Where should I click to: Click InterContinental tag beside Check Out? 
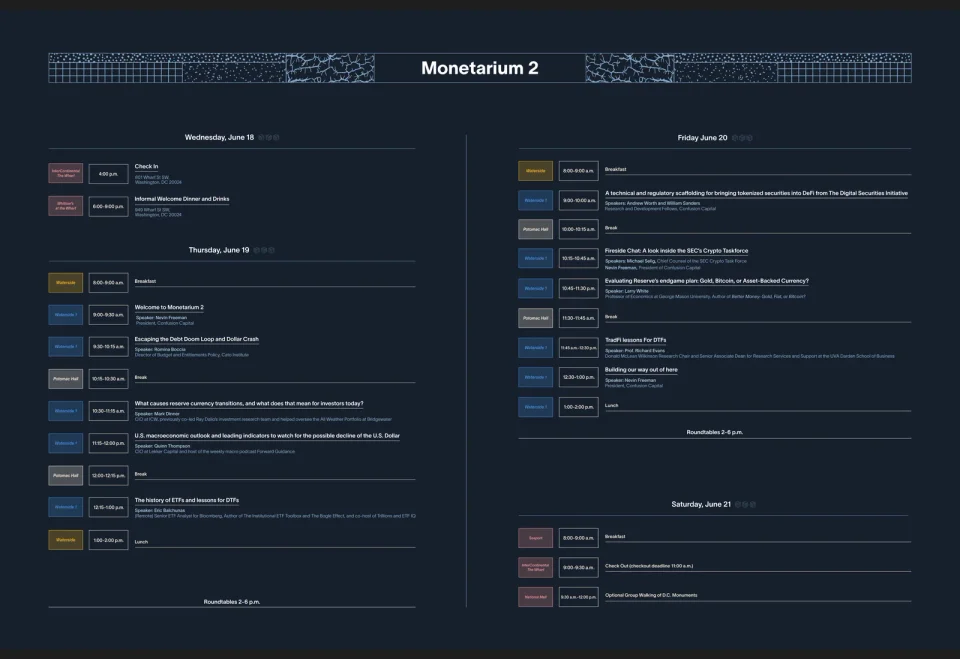tap(536, 568)
